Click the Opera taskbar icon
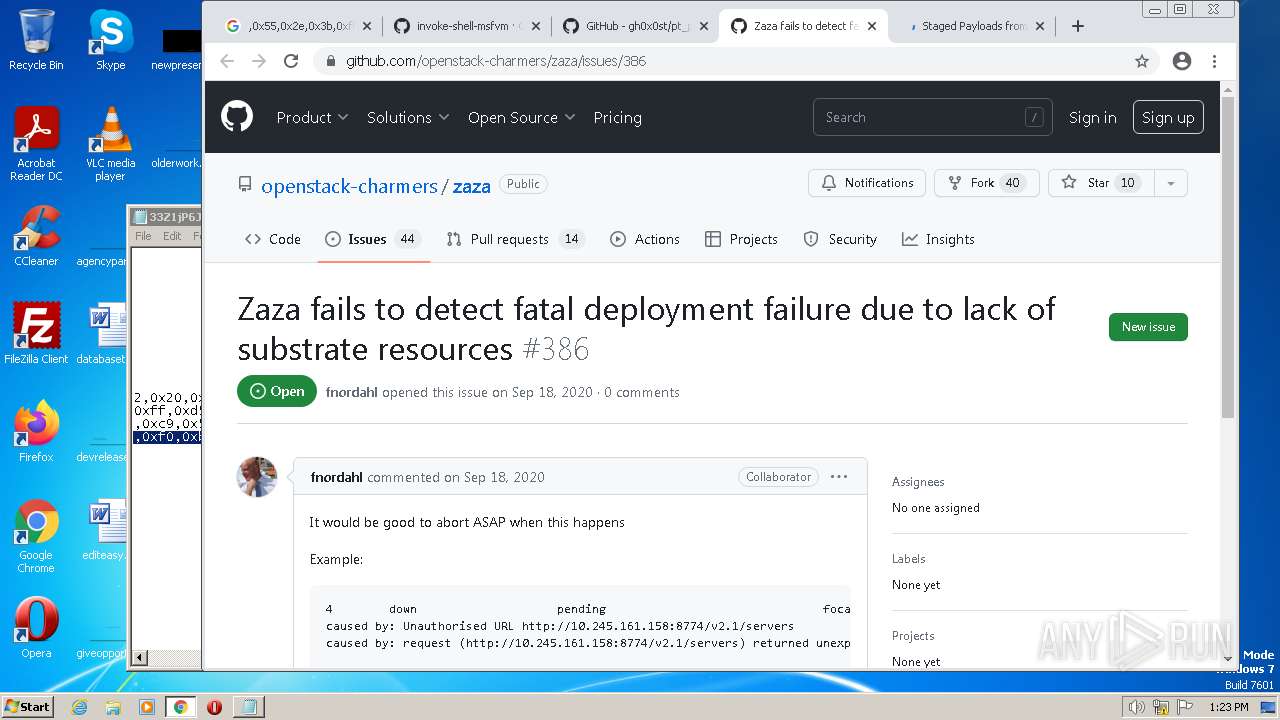The image size is (1280, 720). coord(214,707)
